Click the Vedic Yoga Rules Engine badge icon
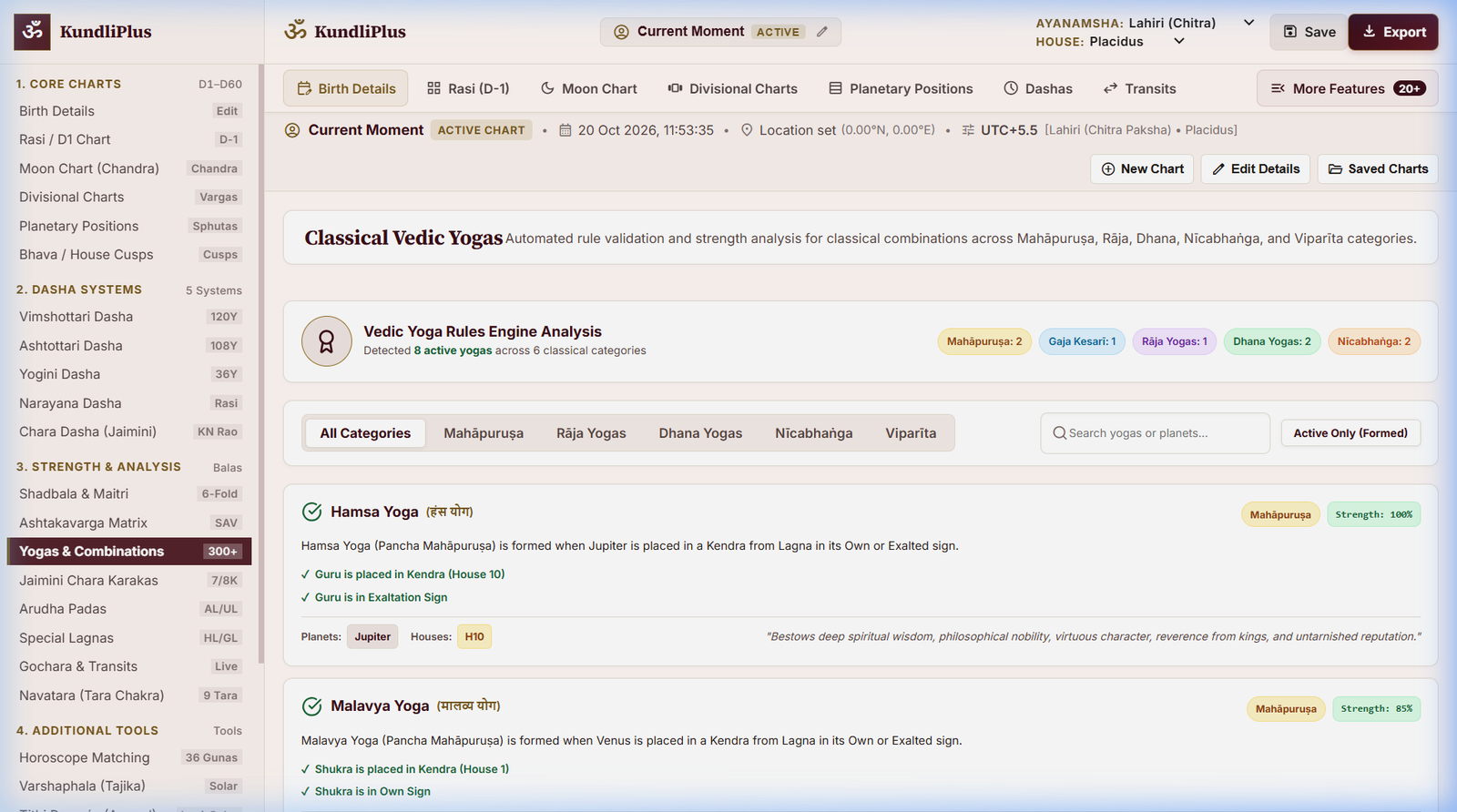This screenshot has height=812, width=1457. point(327,341)
